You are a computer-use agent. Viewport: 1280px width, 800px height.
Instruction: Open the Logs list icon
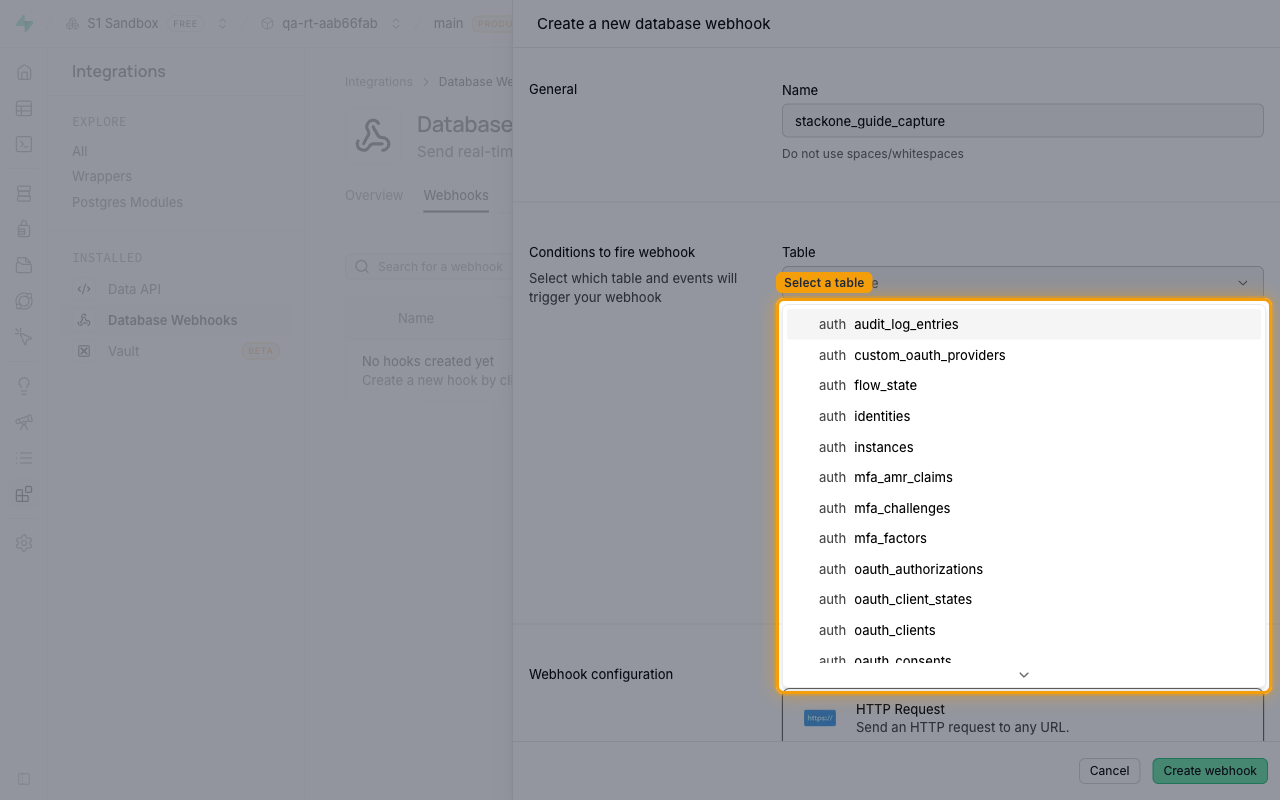[x=24, y=458]
